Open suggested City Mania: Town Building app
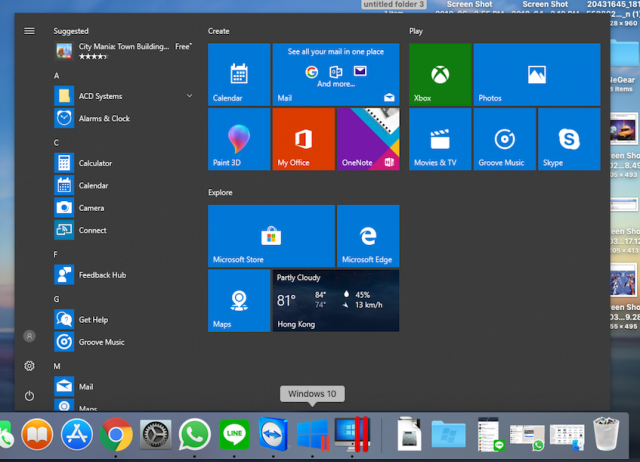Viewport: 640px width, 462px height. (124, 51)
